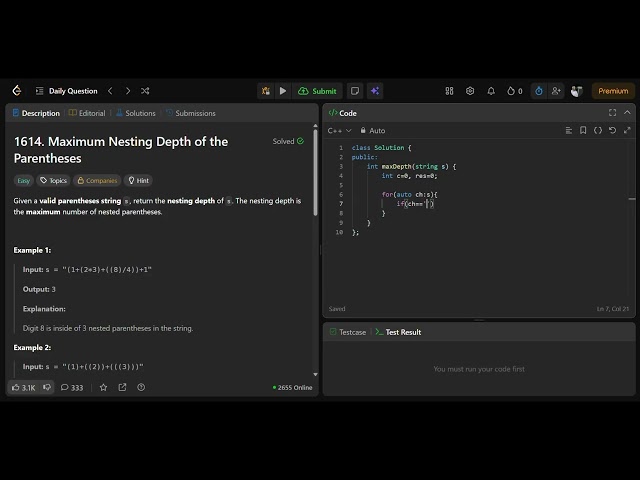640x480 pixels.
Task: Share the problem link icon
Action: tap(122, 387)
